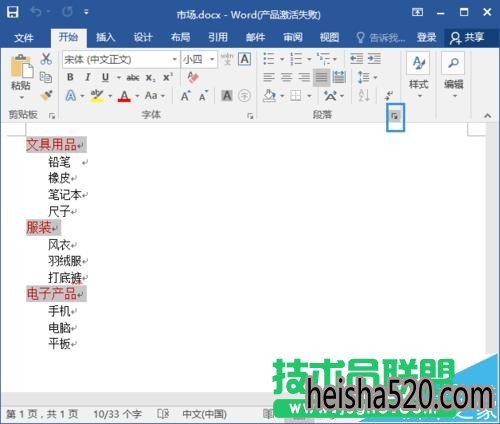Switch to the 设计 tab

pyautogui.click(x=143, y=37)
